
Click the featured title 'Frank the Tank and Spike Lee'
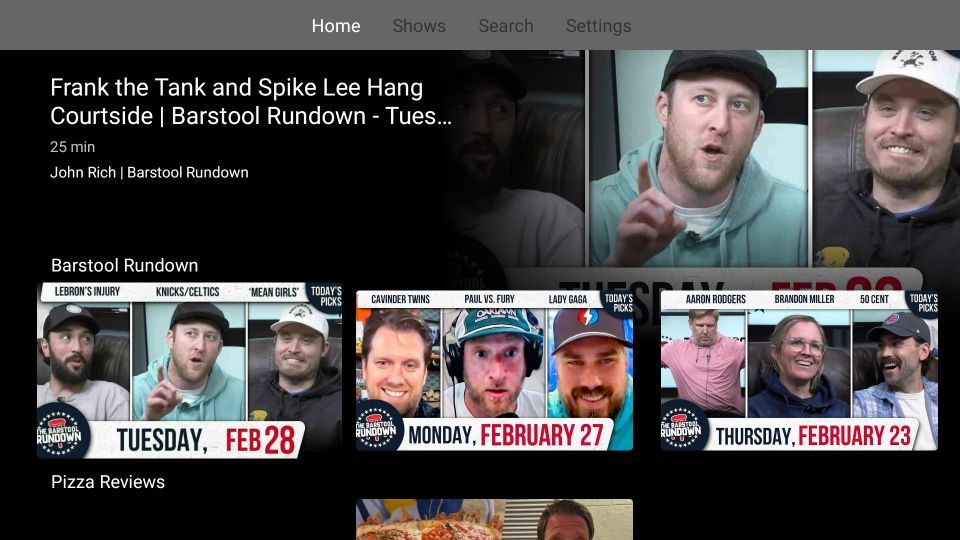[251, 102]
